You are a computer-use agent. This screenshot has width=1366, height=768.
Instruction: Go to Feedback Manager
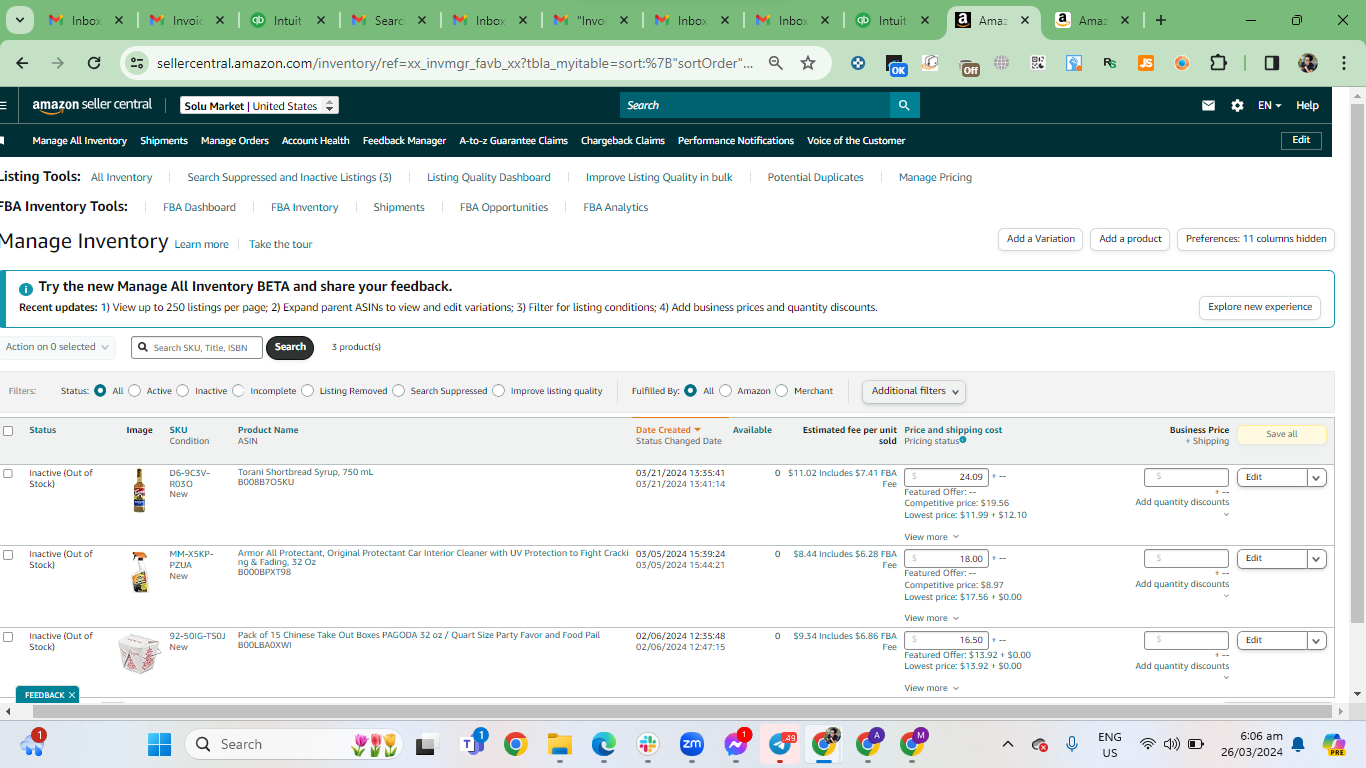pos(404,141)
